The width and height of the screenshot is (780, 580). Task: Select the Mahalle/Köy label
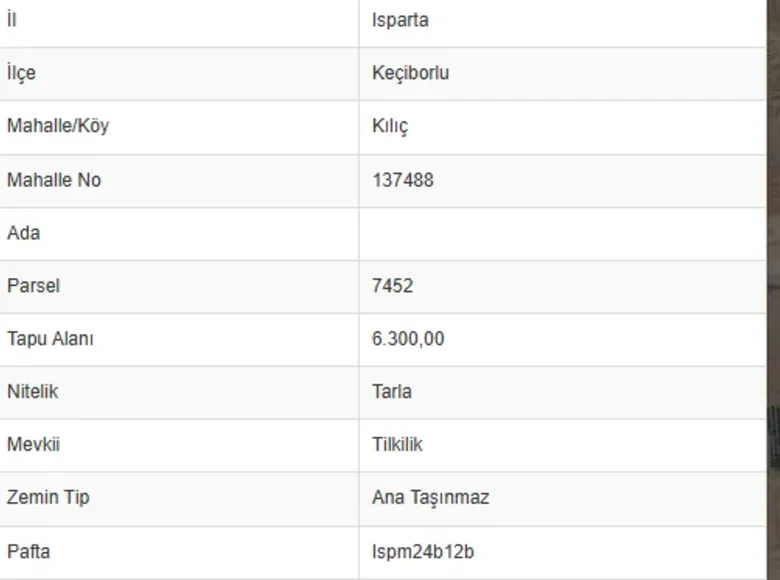coord(58,127)
